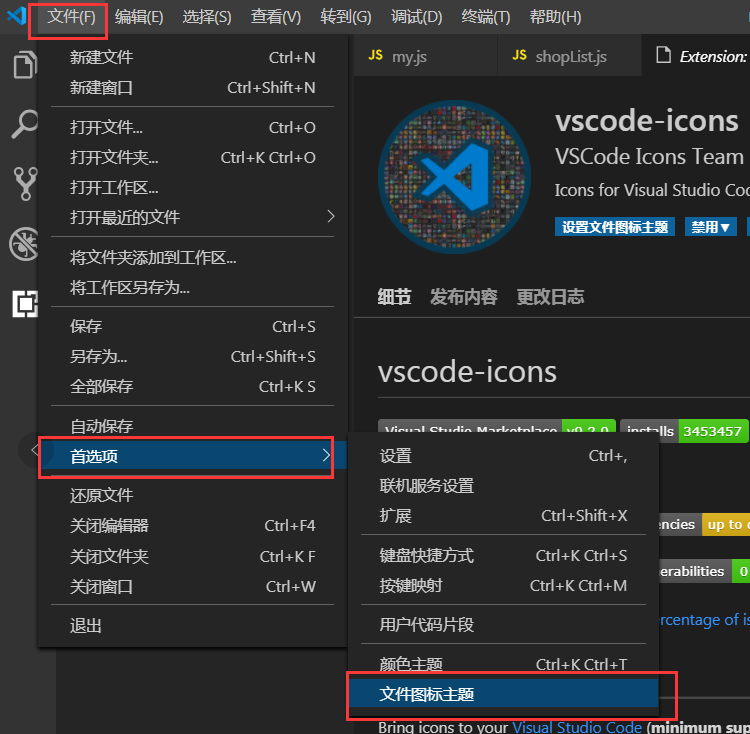Open the Explorer files icon in activity bar
This screenshot has height=734, width=750.
24,64
